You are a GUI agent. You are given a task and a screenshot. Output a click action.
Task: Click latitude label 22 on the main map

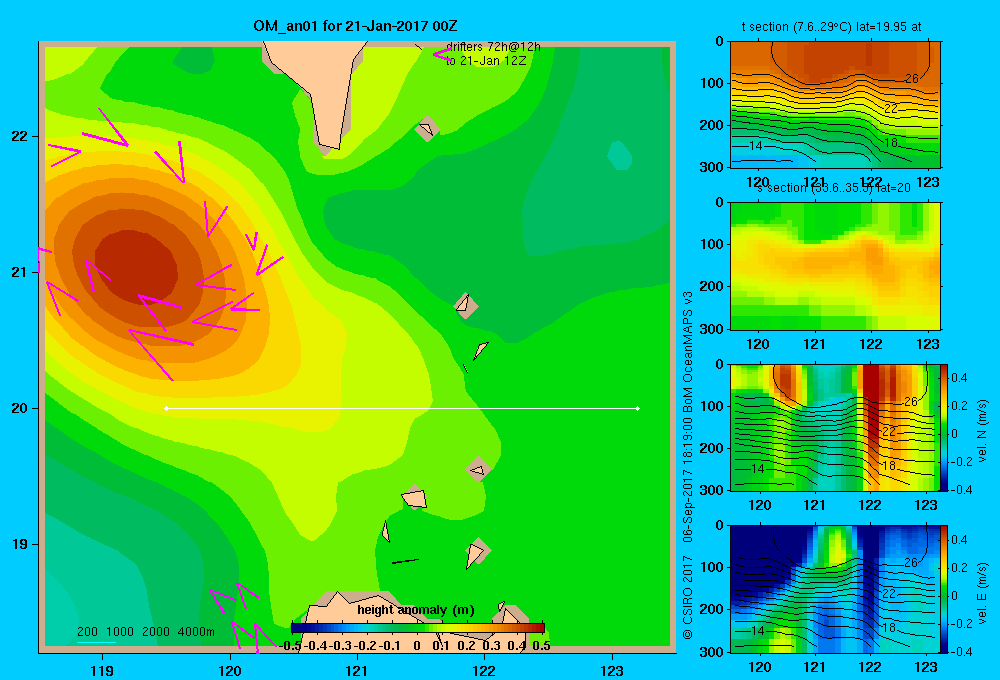coord(20,136)
